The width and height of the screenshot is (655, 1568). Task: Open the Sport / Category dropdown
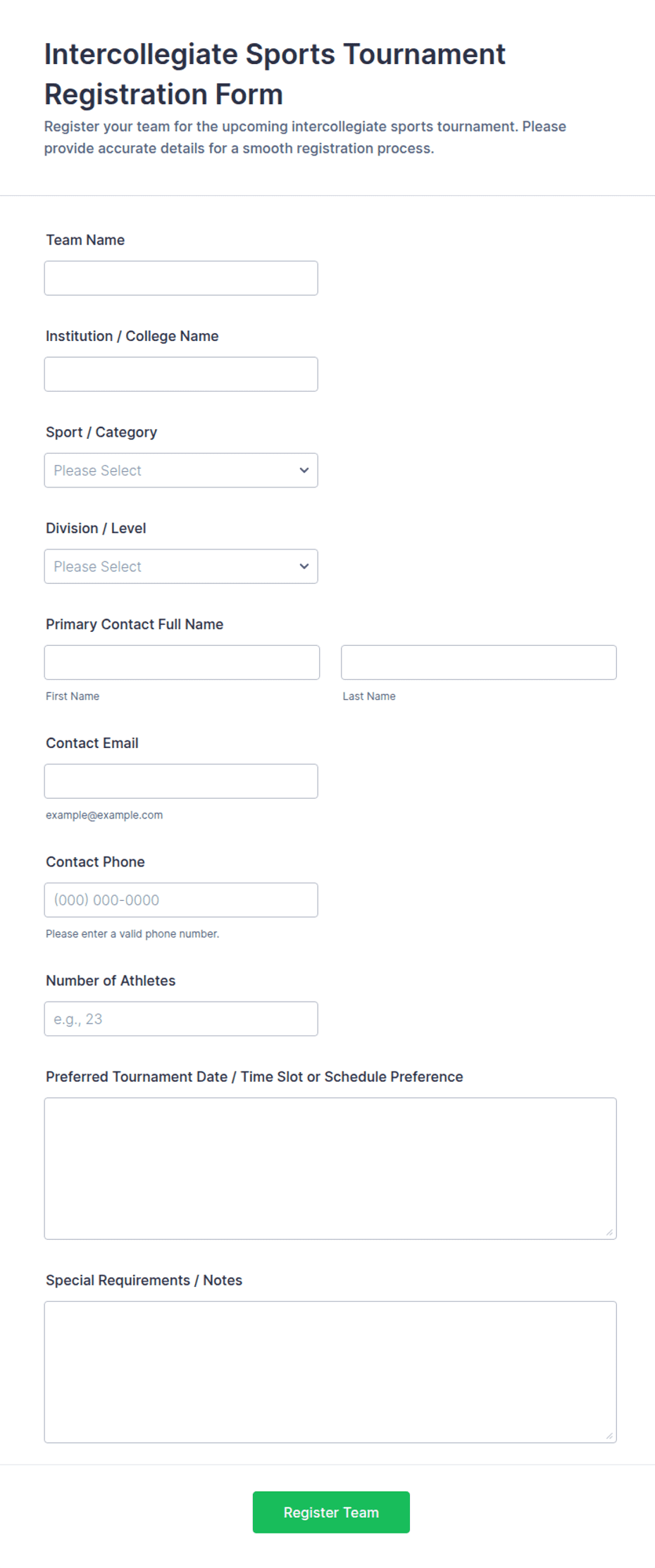tap(181, 470)
